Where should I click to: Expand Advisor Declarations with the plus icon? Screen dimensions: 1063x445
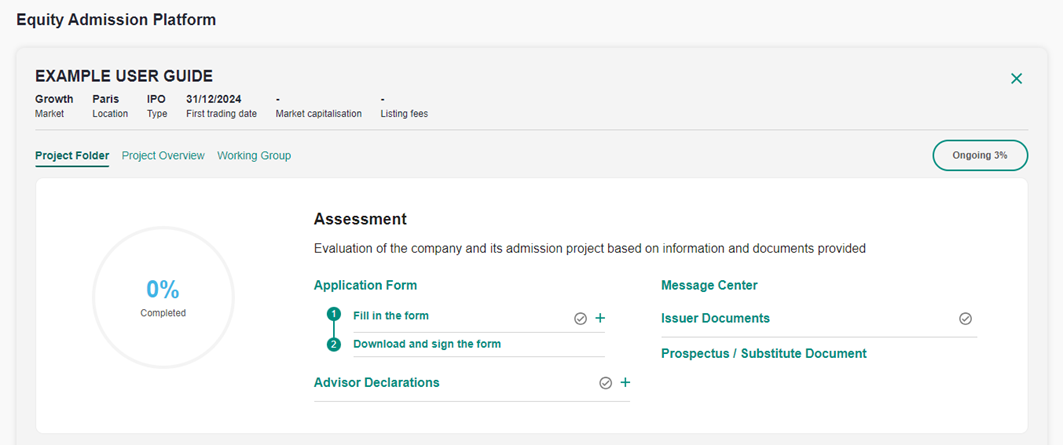(x=625, y=383)
